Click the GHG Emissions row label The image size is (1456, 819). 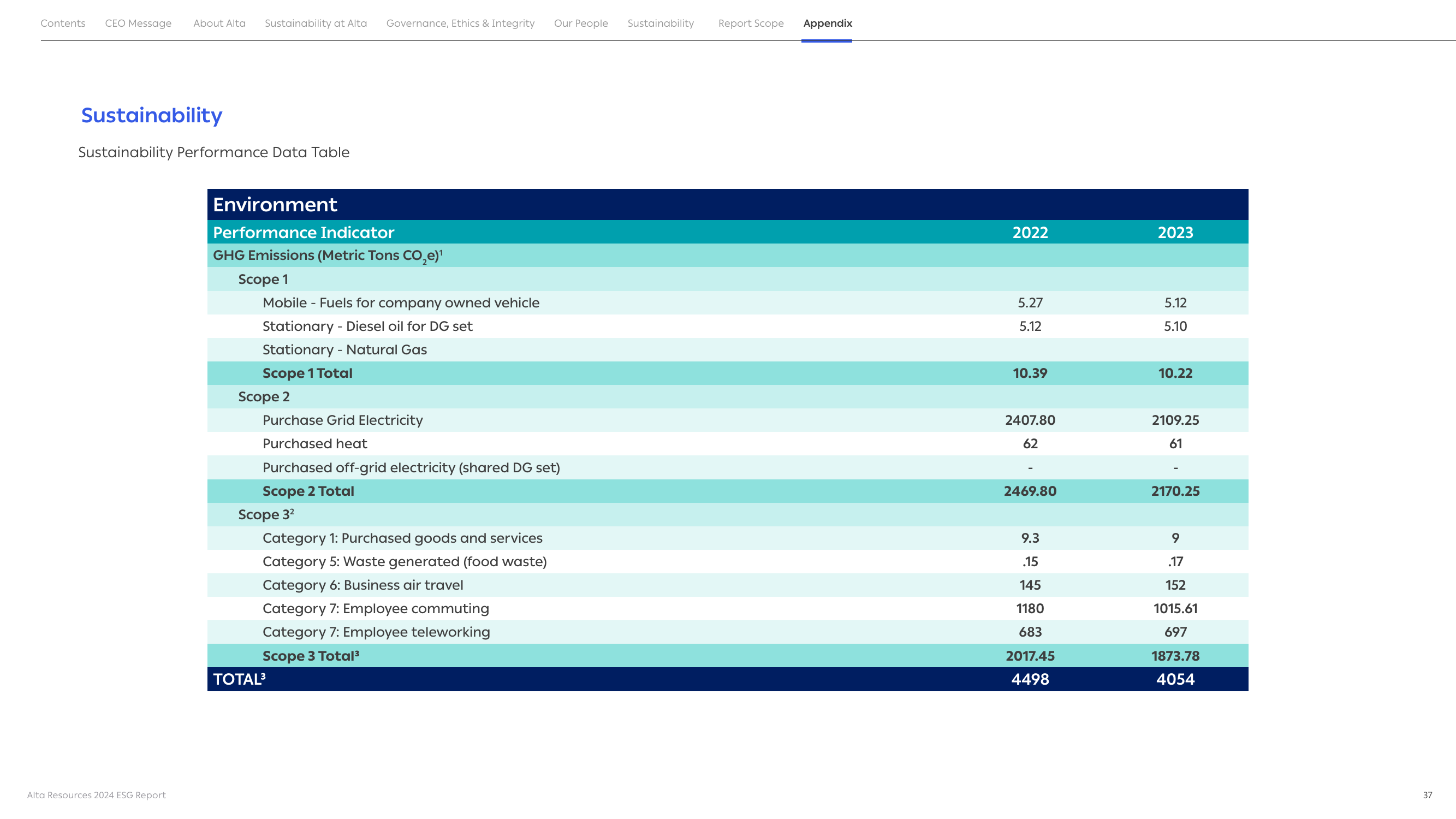point(327,256)
